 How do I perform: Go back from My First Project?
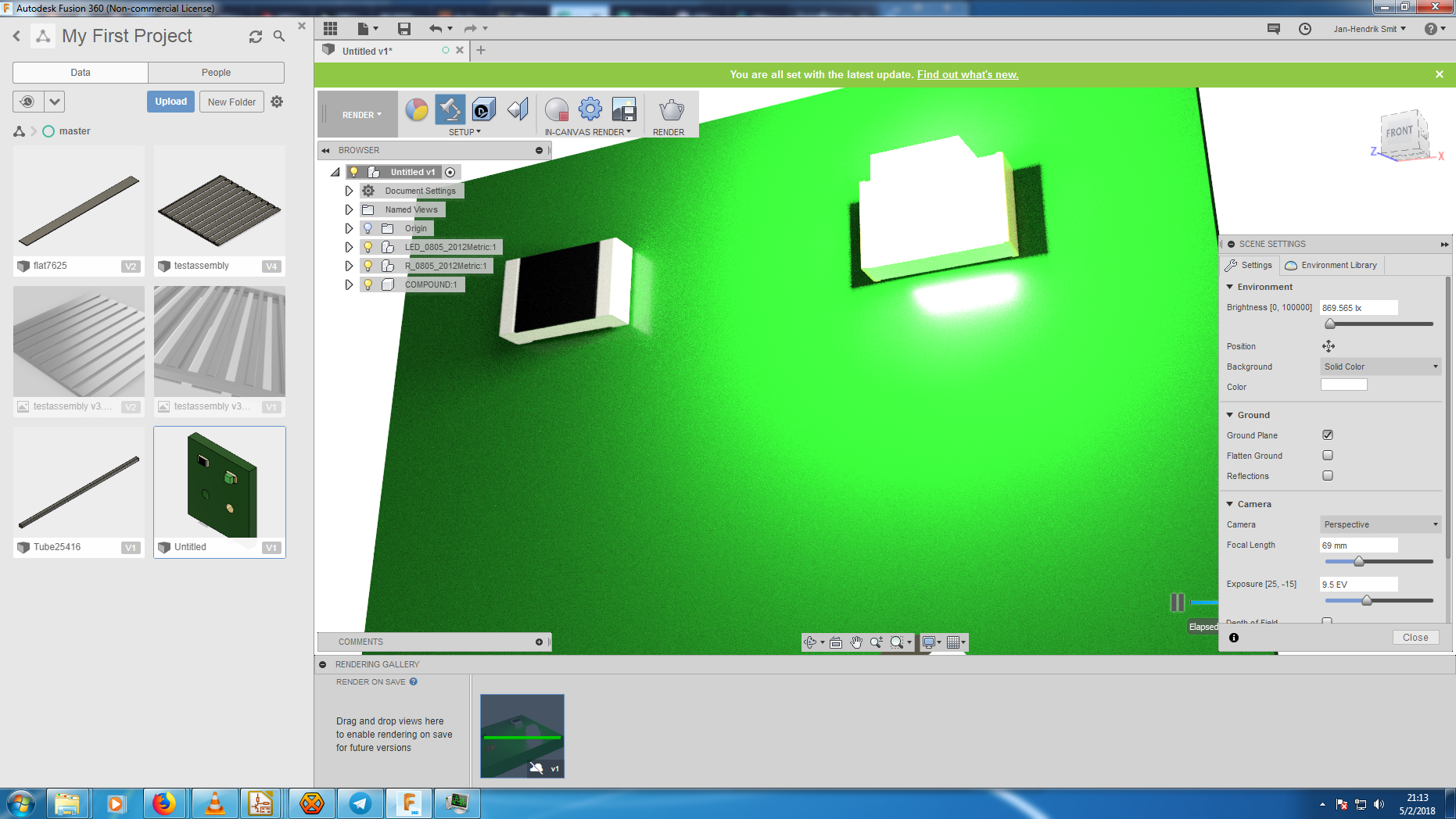tap(16, 36)
